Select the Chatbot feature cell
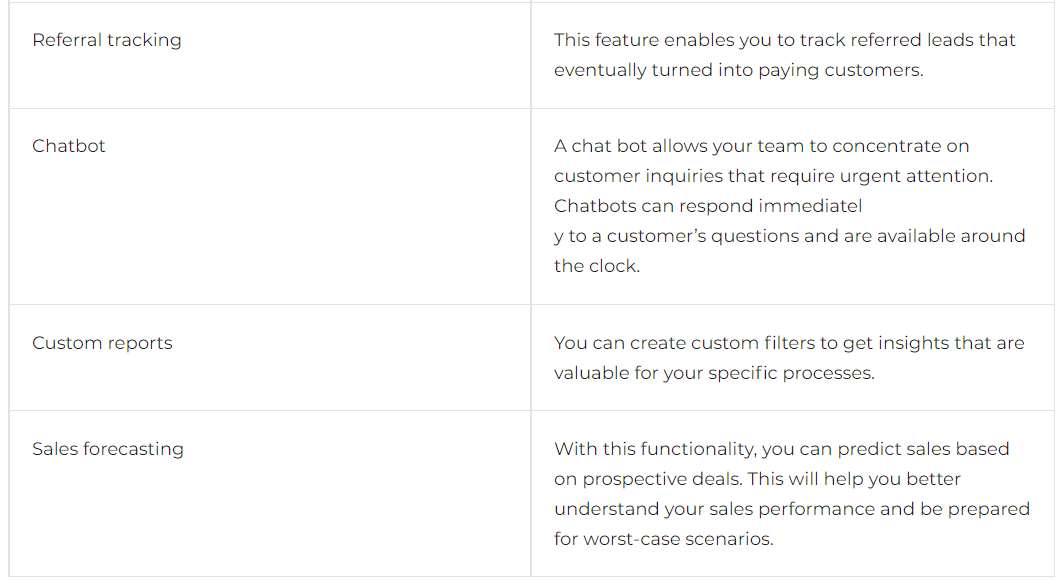The width and height of the screenshot is (1061, 587). pos(270,206)
